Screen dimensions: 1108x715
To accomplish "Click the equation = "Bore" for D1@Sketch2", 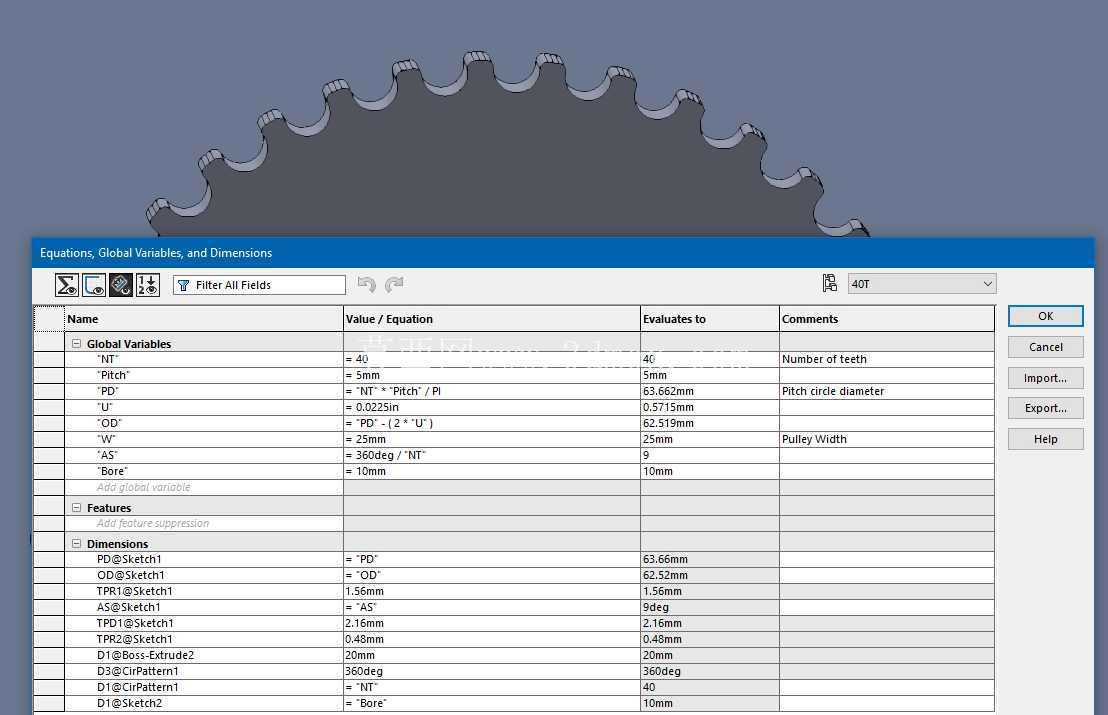I will click(x=366, y=703).
